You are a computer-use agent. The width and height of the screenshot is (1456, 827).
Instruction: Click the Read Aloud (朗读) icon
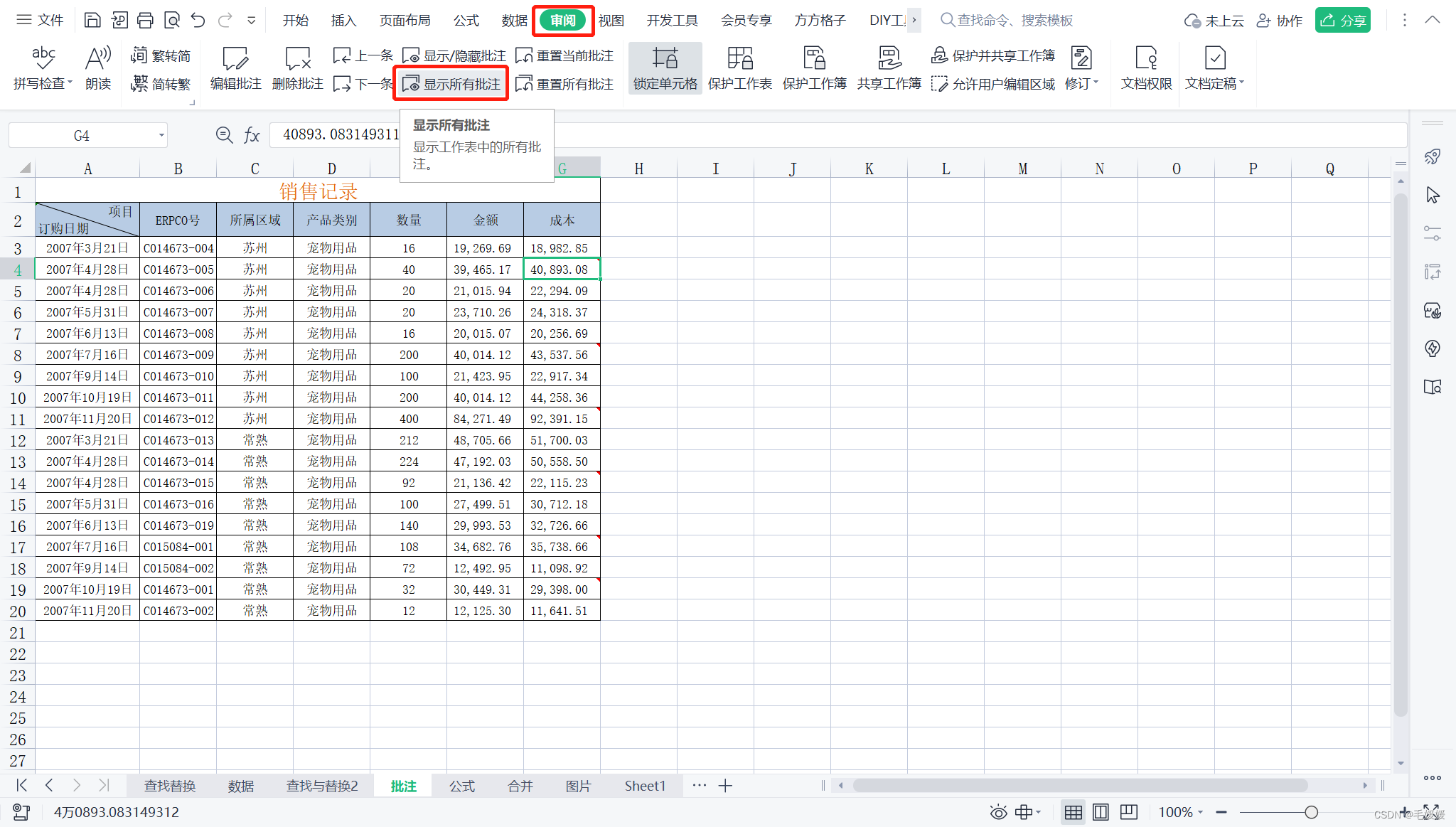[97, 58]
